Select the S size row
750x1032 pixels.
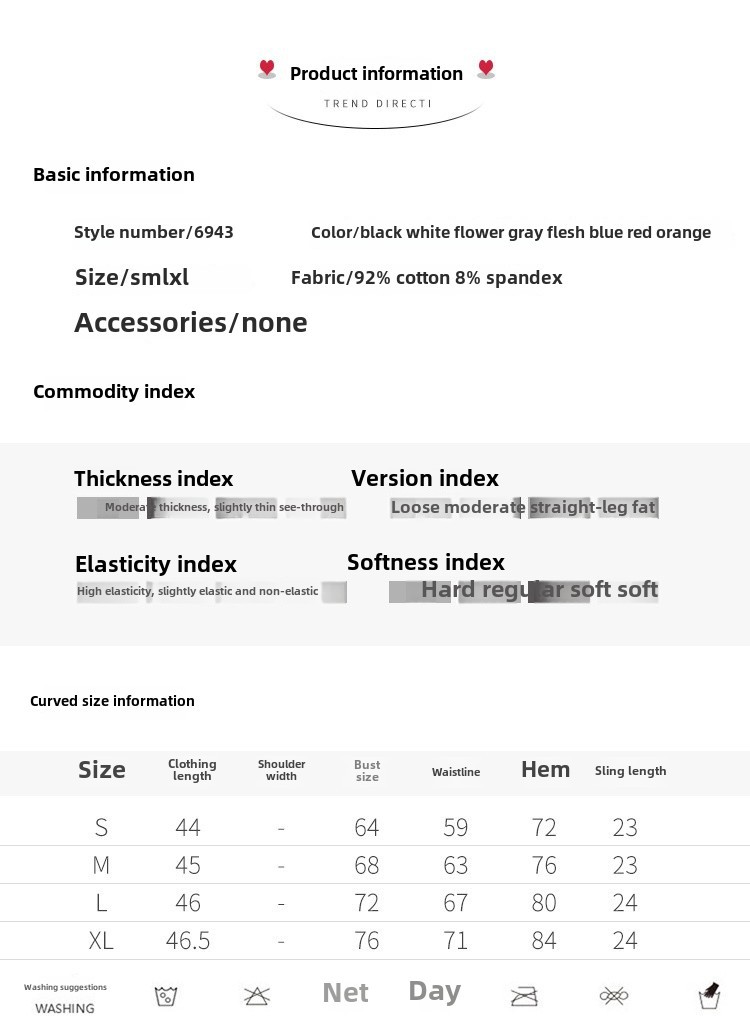coord(375,827)
